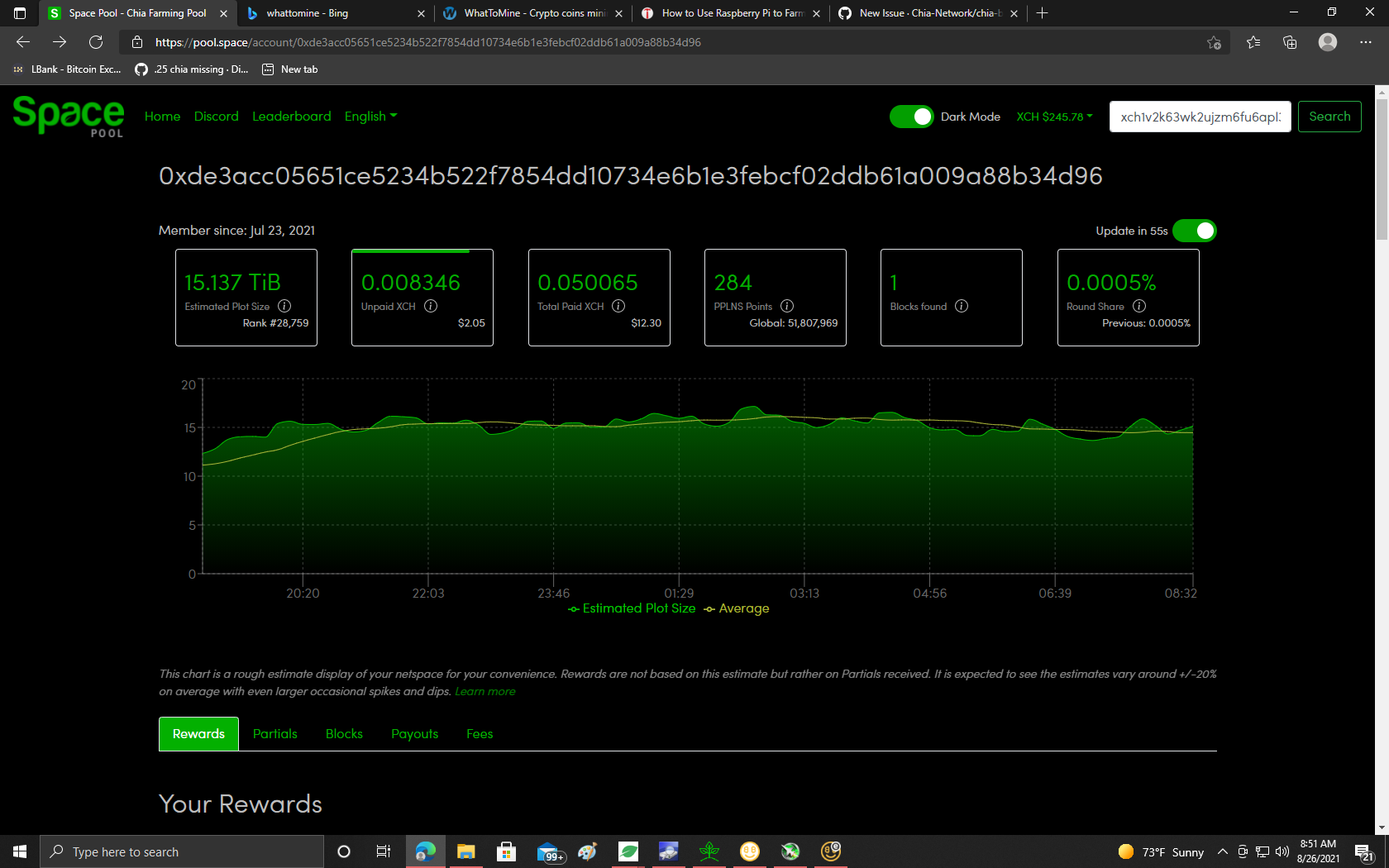Click the Windows taskbar search box

(x=182, y=851)
